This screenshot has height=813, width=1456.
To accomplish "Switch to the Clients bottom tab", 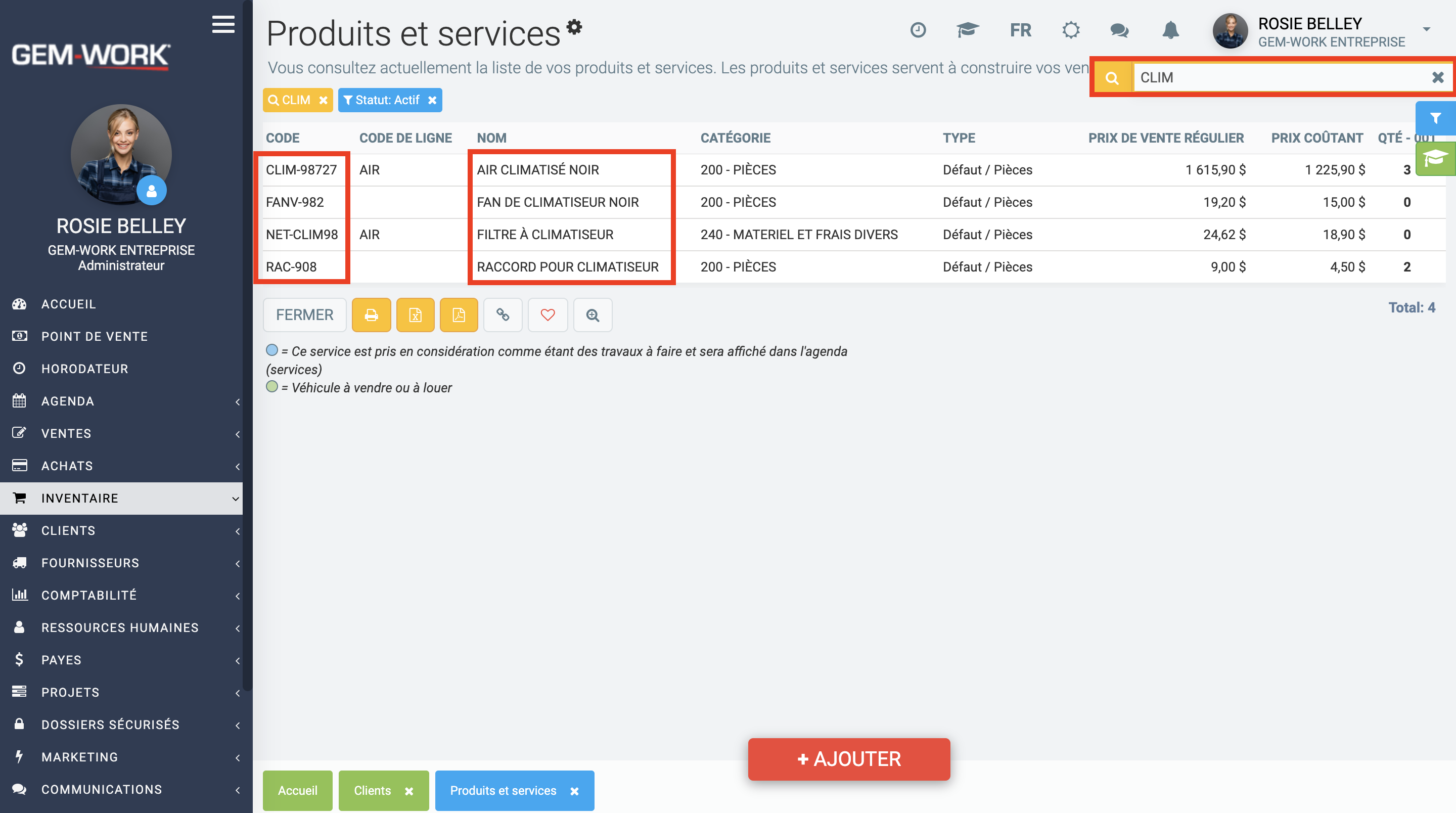I will 373,790.
